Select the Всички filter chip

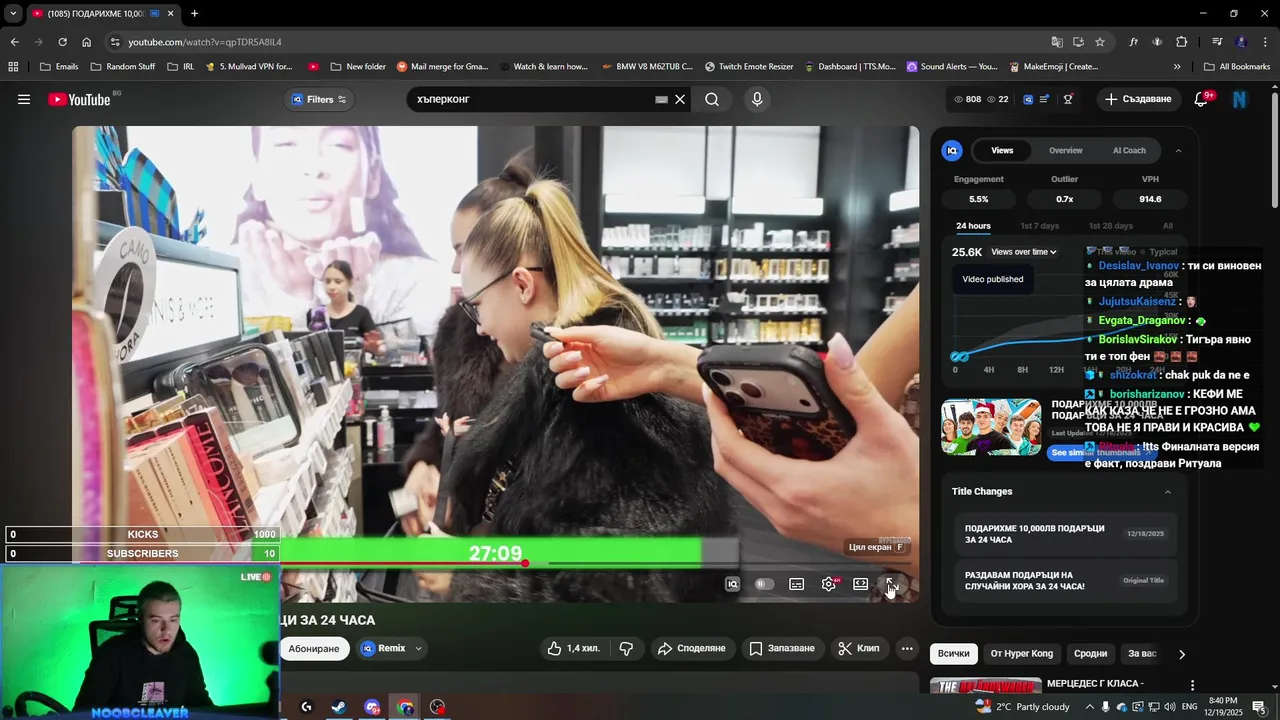pos(953,653)
